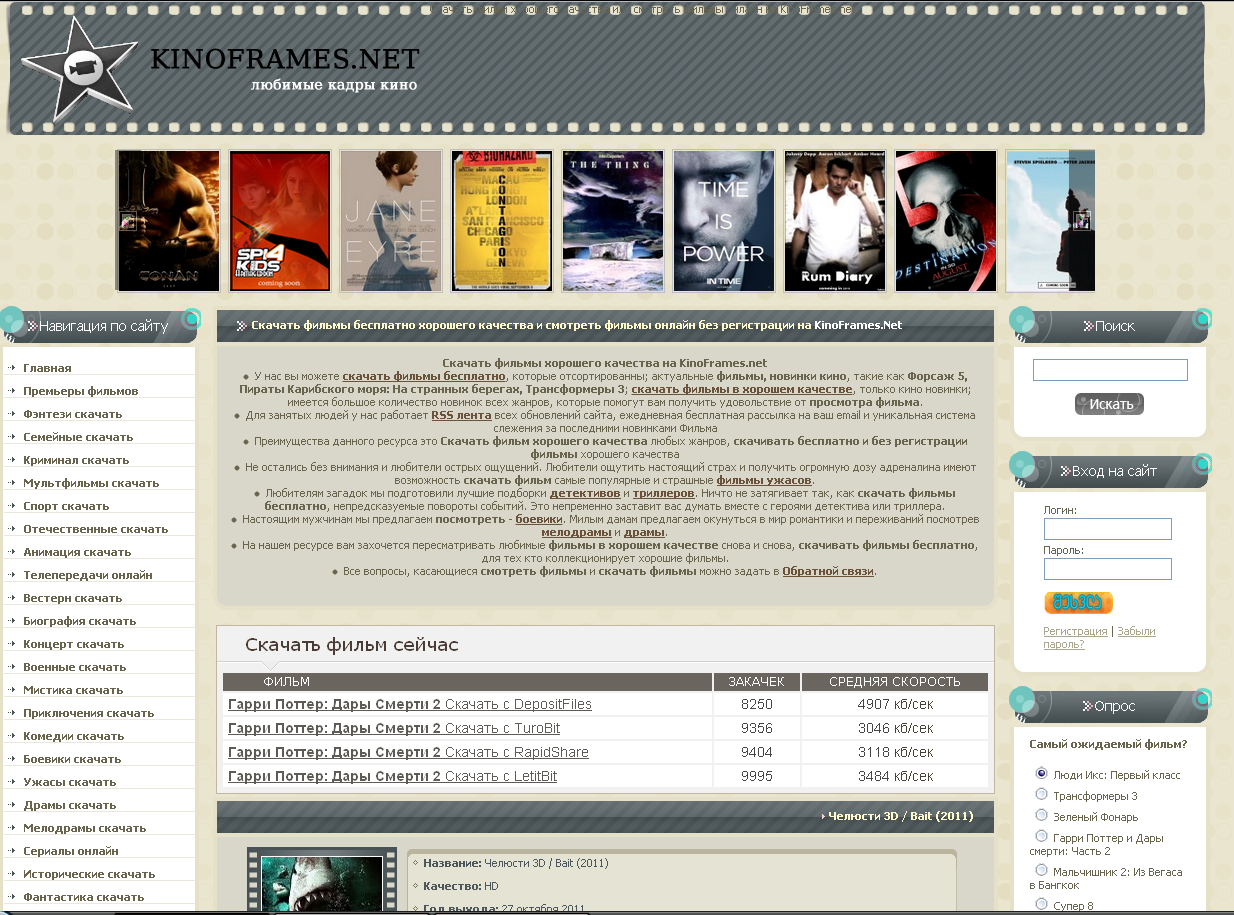This screenshot has width=1234, height=915.
Task: Click the star camera logo icon
Action: coord(78,68)
